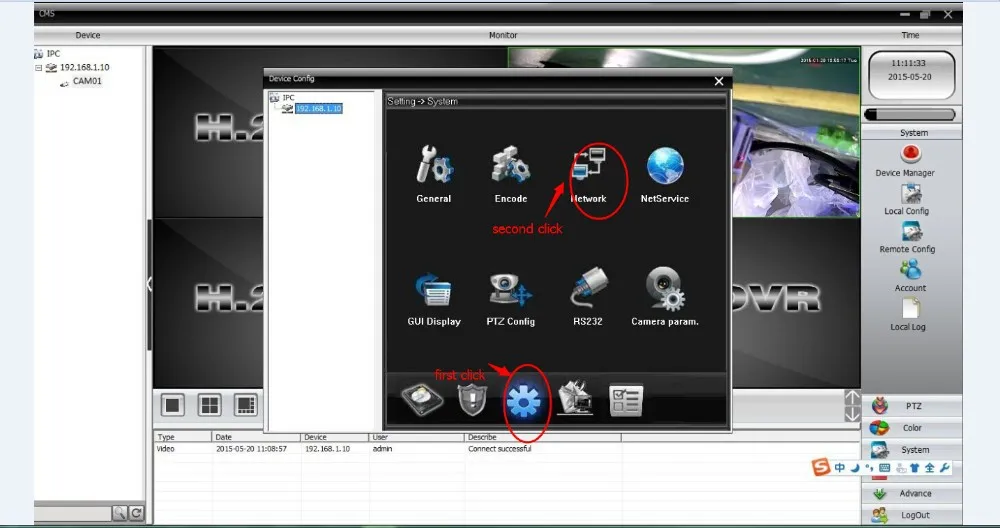Click the IME wrench settings icon

pos(945,467)
